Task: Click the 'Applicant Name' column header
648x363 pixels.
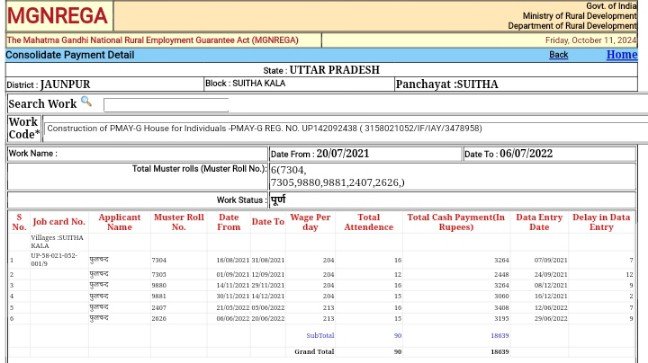Action: (x=119, y=222)
